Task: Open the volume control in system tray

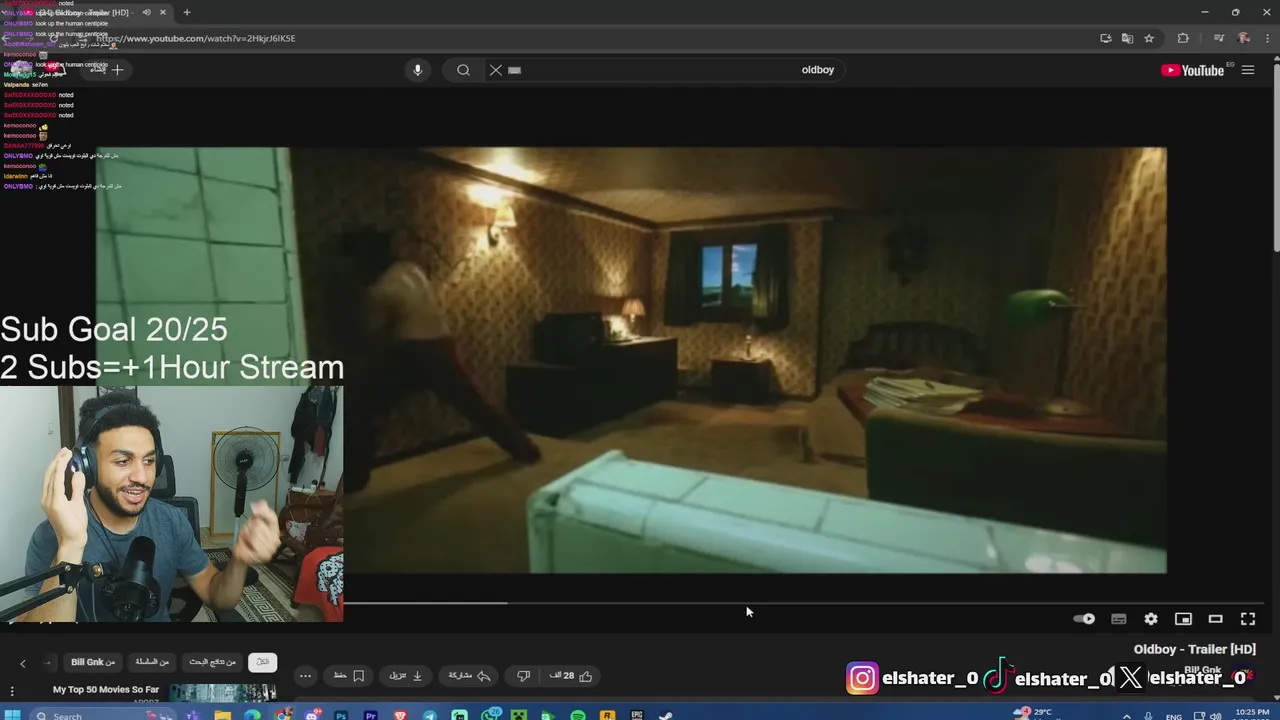Action: pos(1215,716)
